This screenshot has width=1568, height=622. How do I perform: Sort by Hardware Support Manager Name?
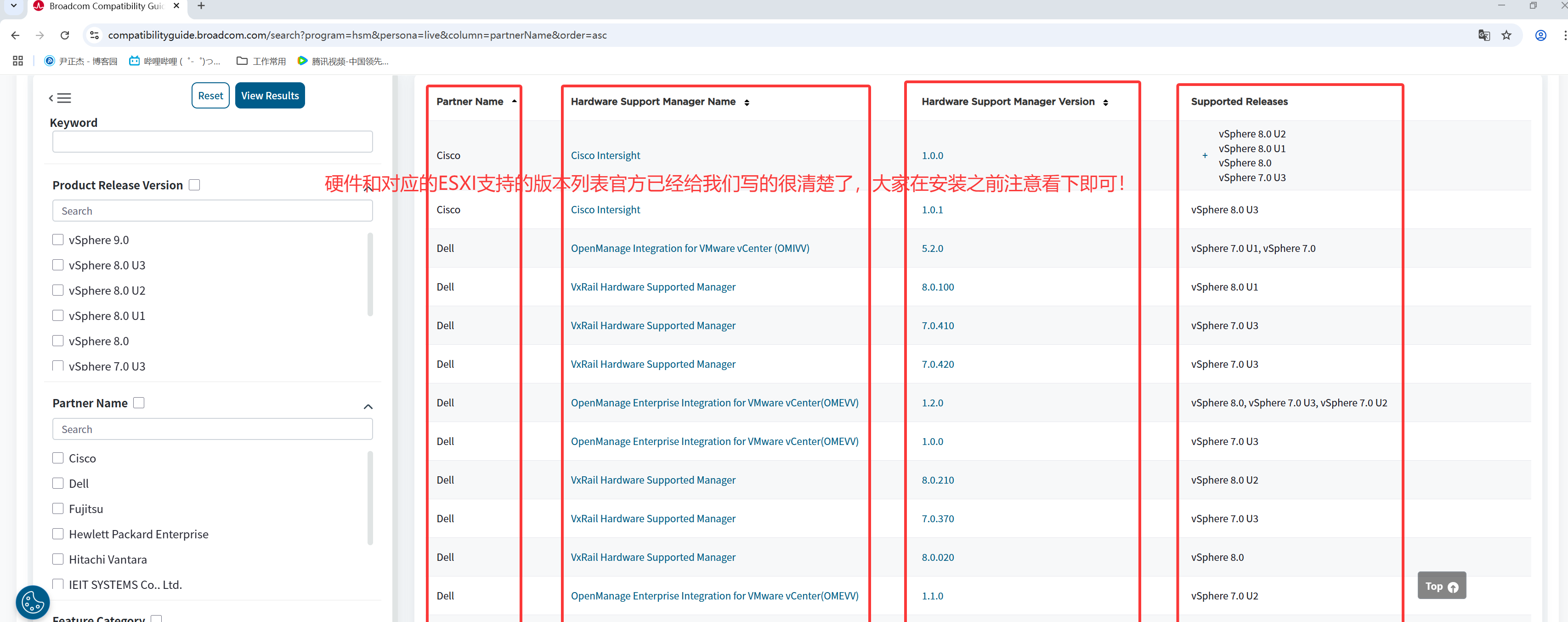(746, 103)
